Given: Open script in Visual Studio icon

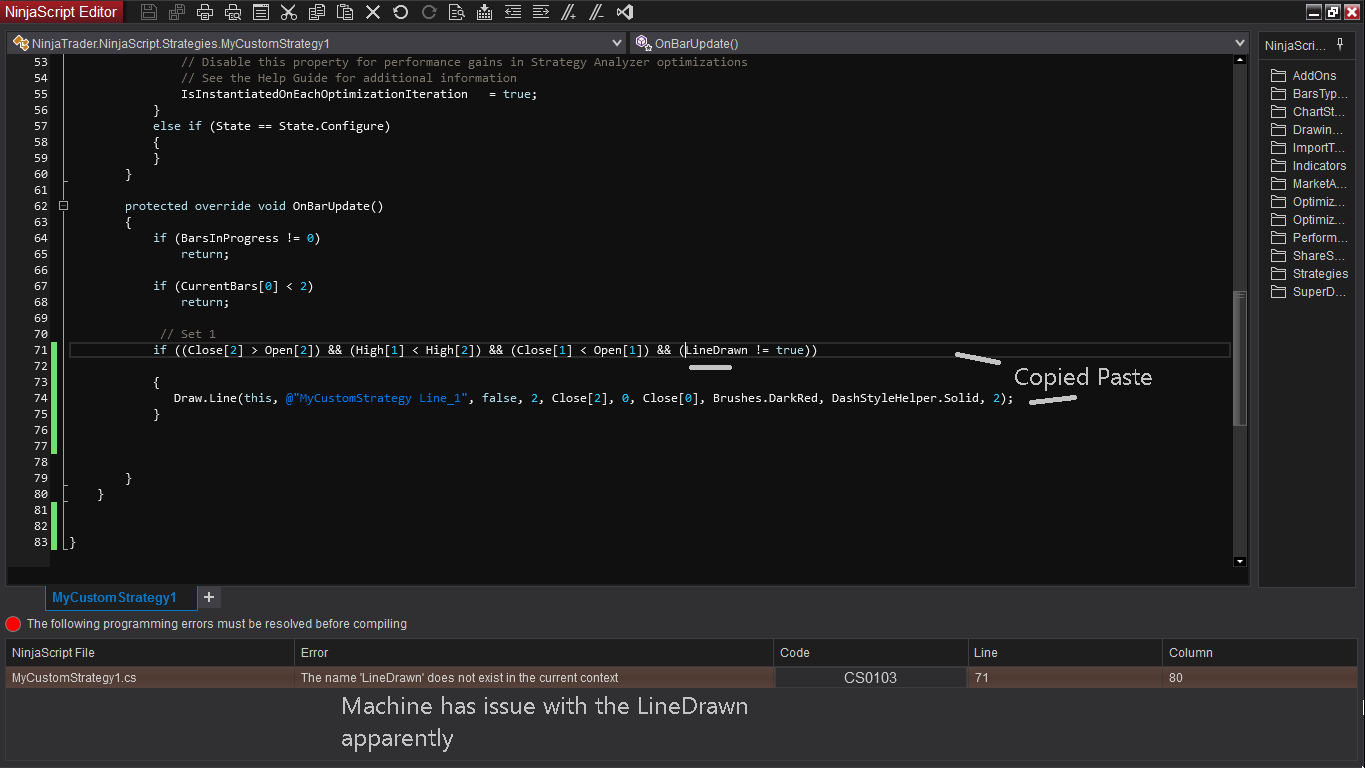Looking at the screenshot, I should [625, 12].
